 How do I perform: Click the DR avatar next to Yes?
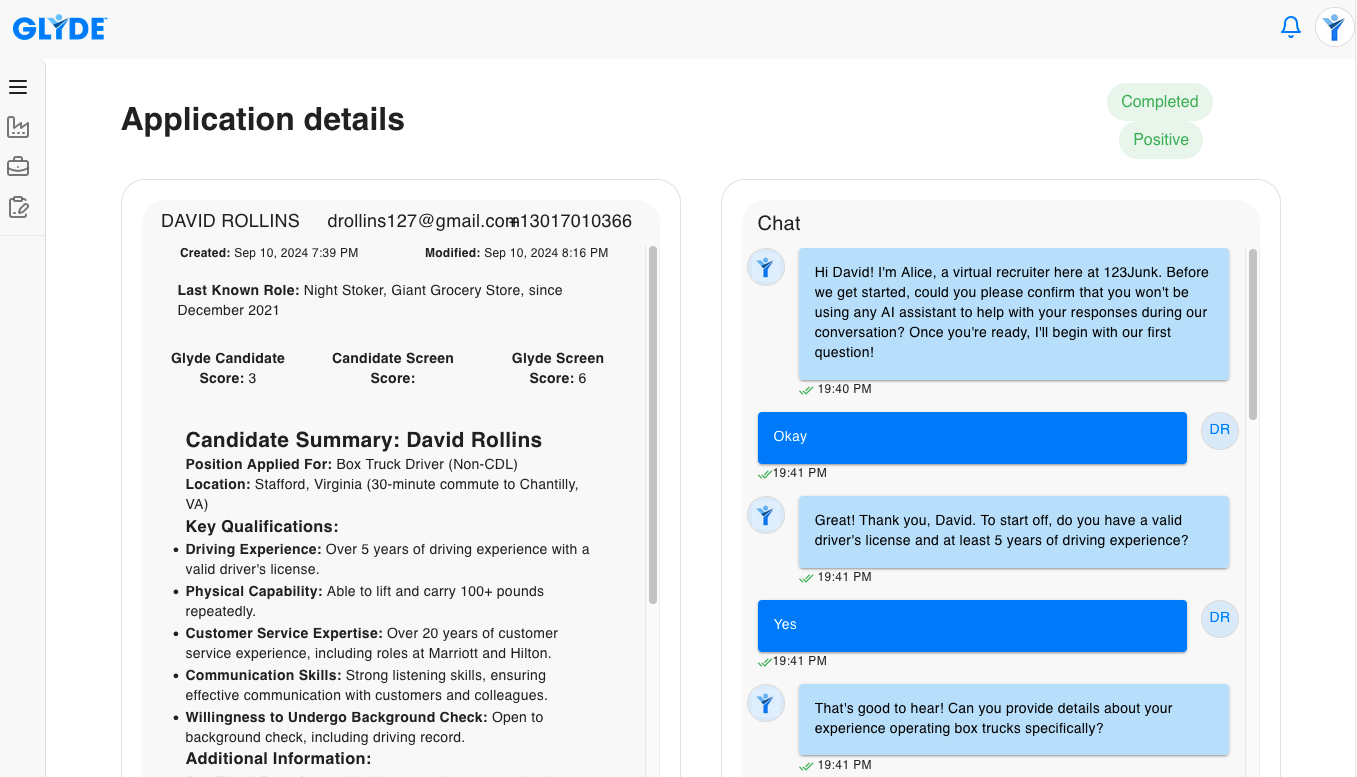tap(1219, 618)
